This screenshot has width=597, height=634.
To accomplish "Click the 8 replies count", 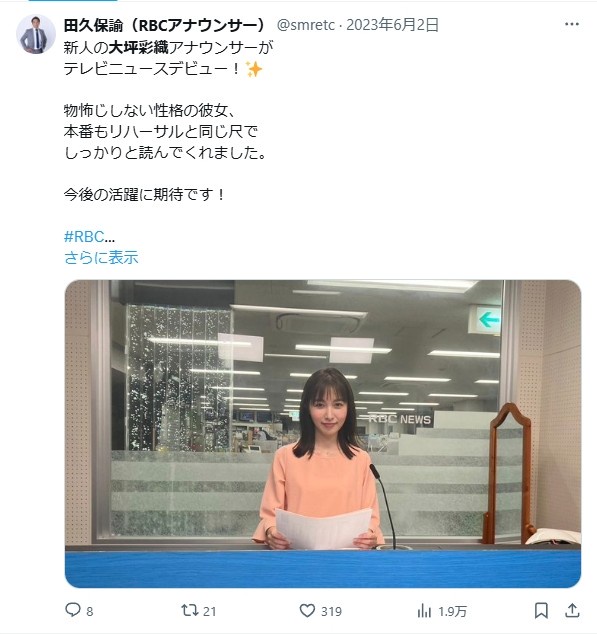I will [90, 611].
